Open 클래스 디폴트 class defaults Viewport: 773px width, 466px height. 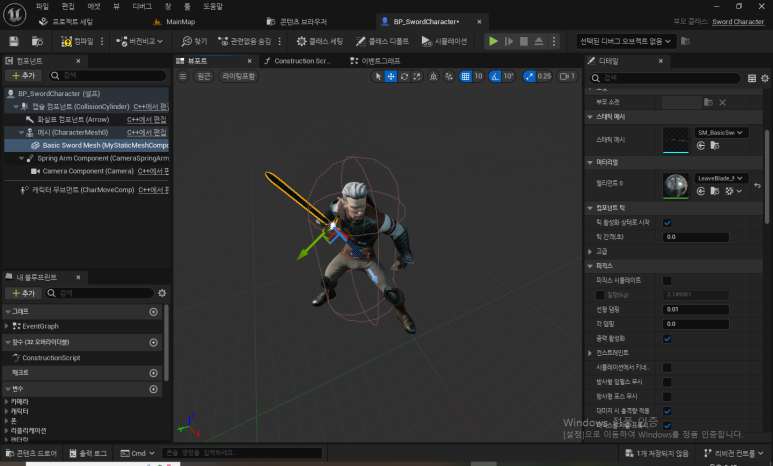click(x=382, y=41)
